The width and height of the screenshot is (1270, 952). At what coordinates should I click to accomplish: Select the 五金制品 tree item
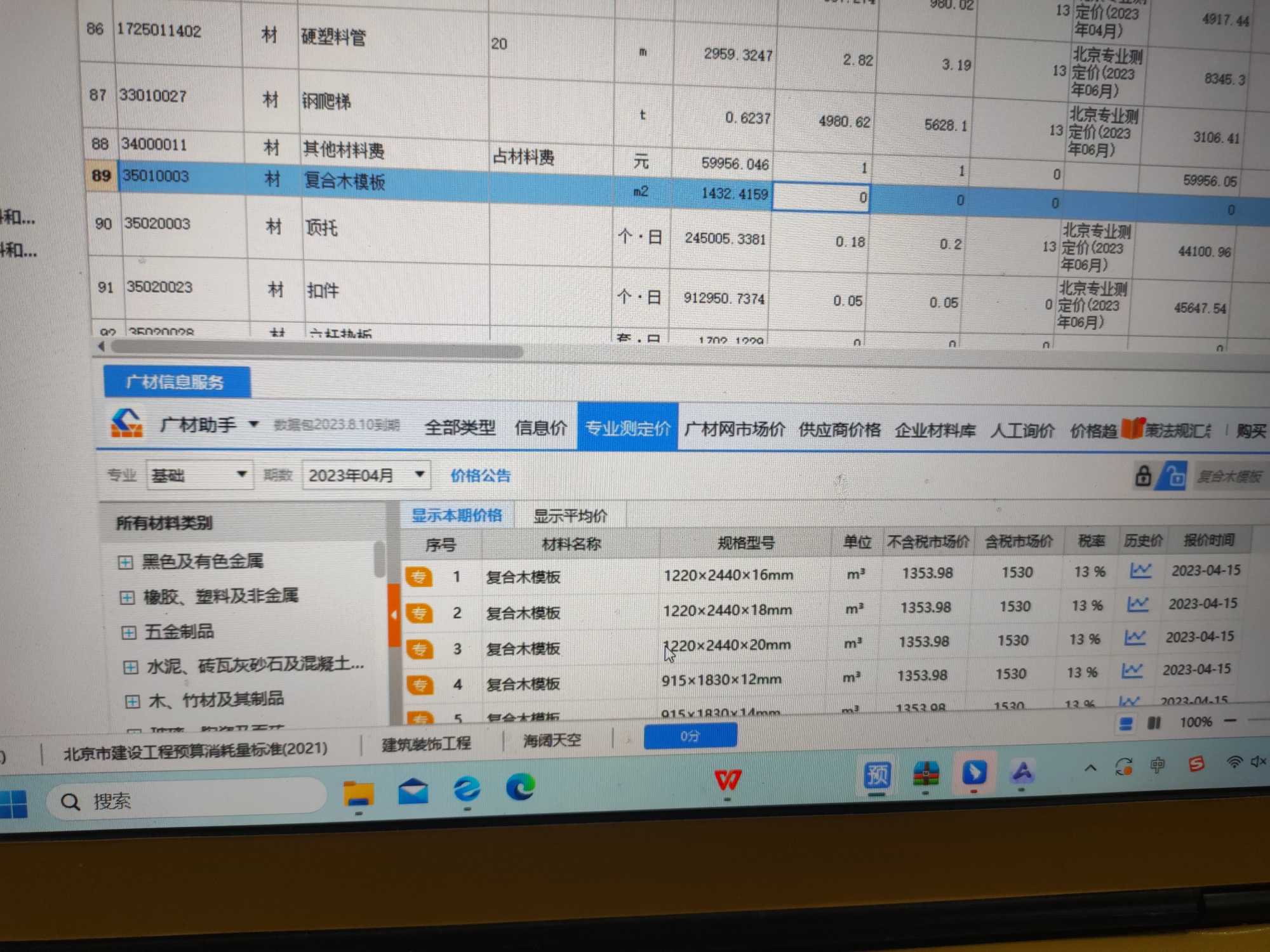[179, 631]
